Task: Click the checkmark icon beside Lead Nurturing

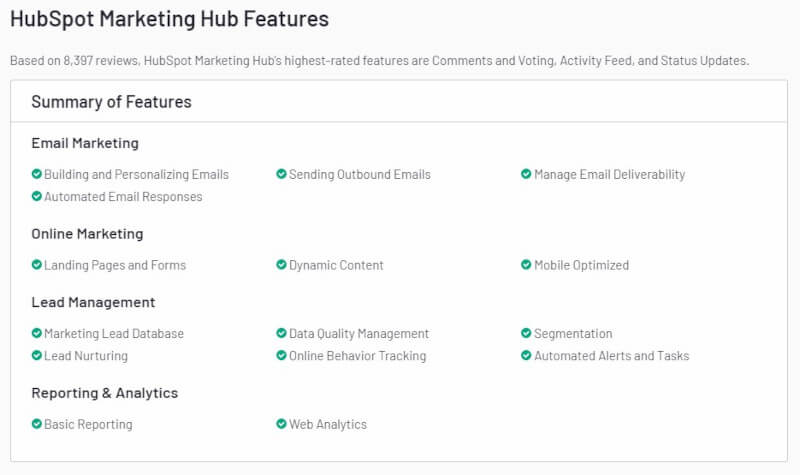Action: point(37,356)
